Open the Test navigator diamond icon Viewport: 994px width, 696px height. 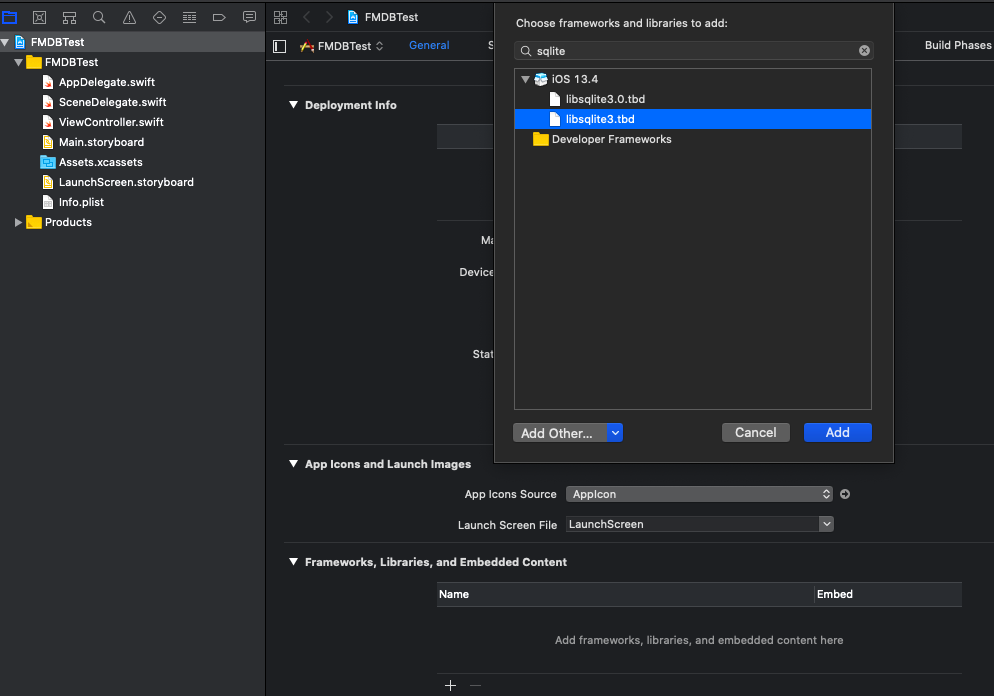(x=159, y=17)
